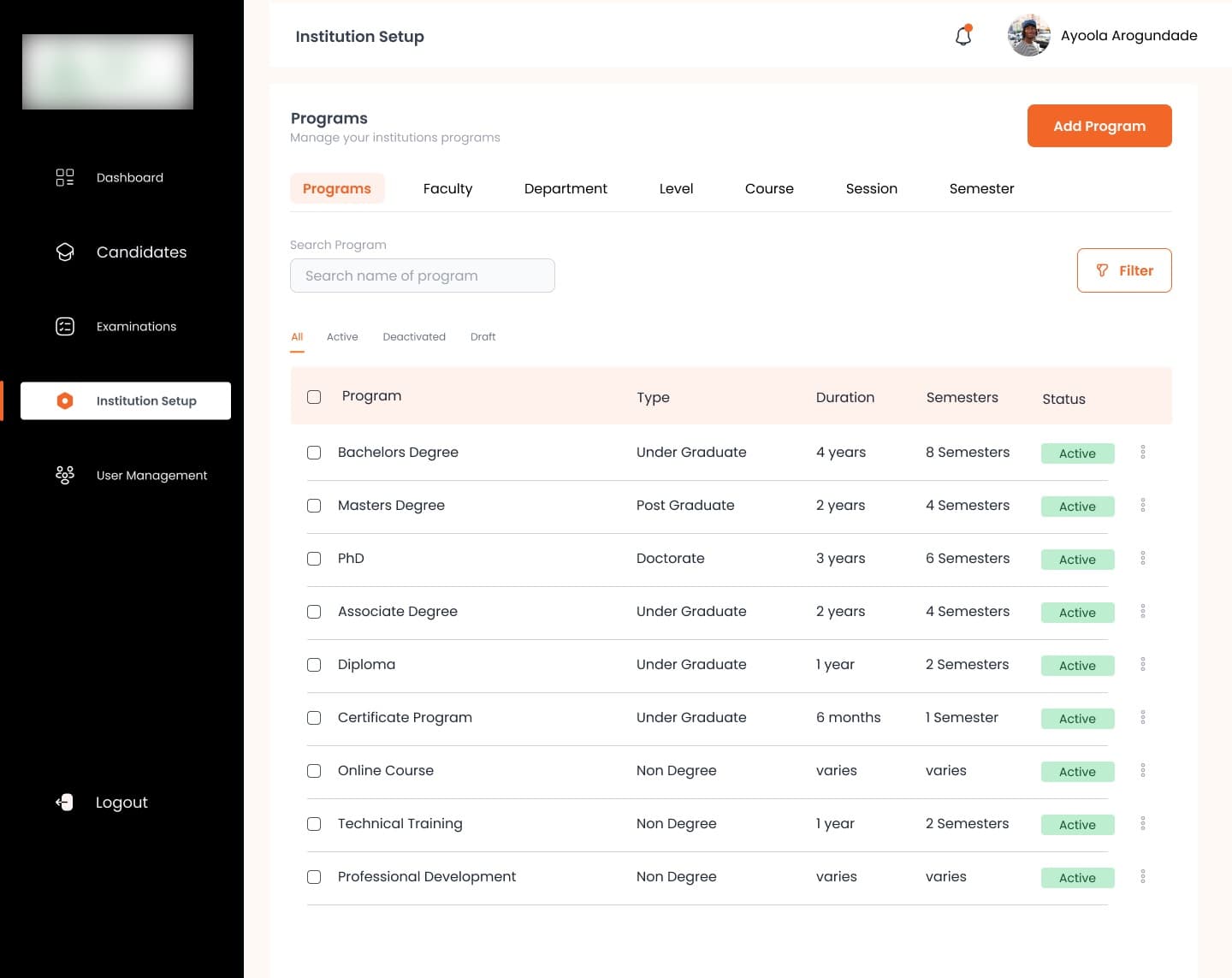Check the Associate Degree checkbox
Image resolution: width=1232 pixels, height=978 pixels.
click(x=314, y=612)
